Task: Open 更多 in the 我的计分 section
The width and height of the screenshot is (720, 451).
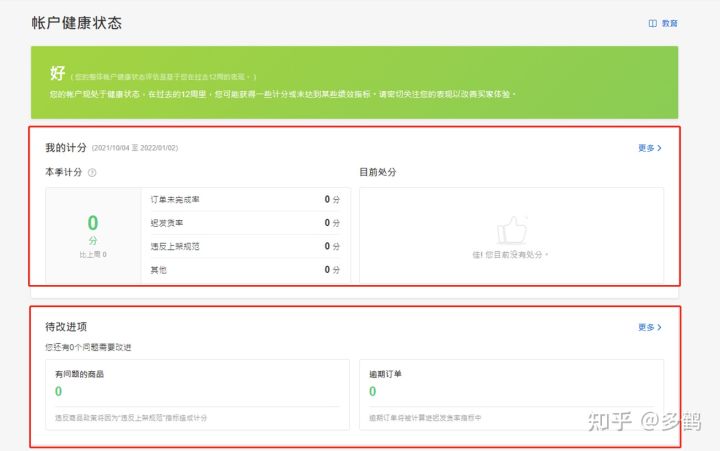Action: pos(650,148)
